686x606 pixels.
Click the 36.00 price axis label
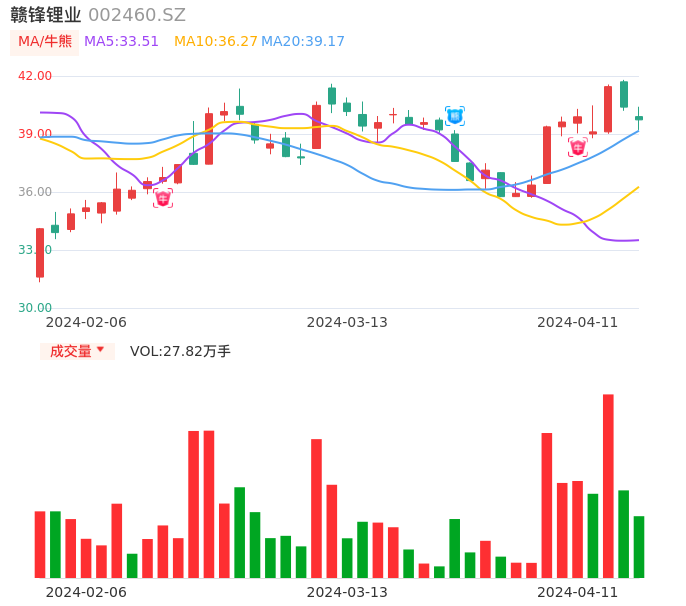tap(35, 192)
